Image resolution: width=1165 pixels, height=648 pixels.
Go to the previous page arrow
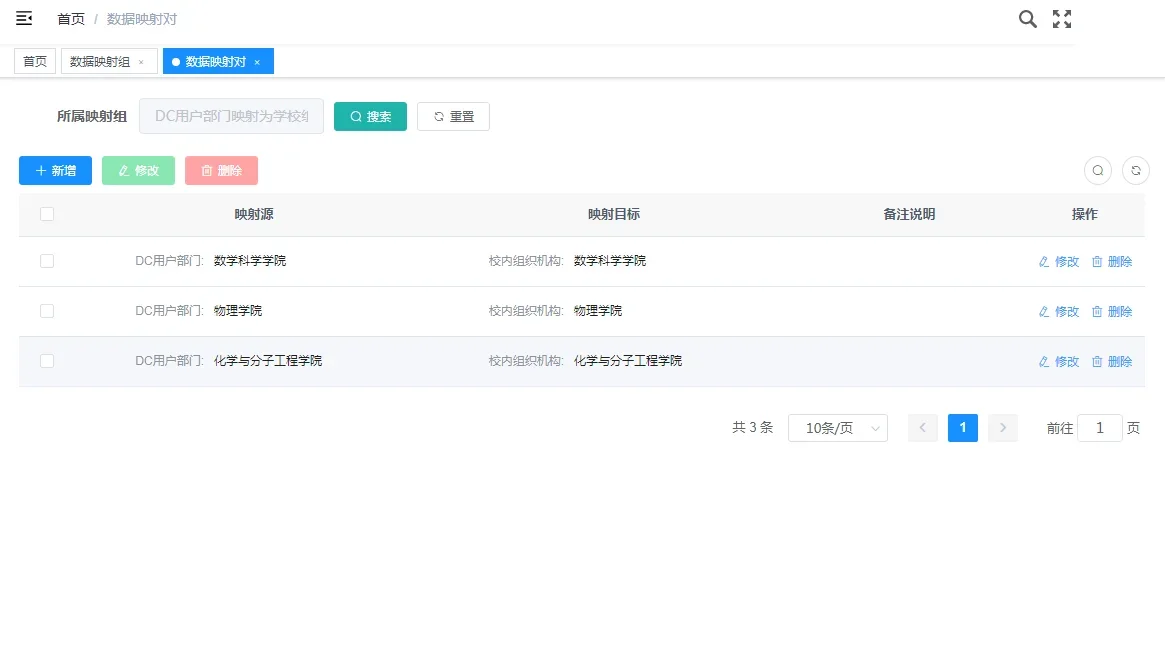tap(923, 427)
